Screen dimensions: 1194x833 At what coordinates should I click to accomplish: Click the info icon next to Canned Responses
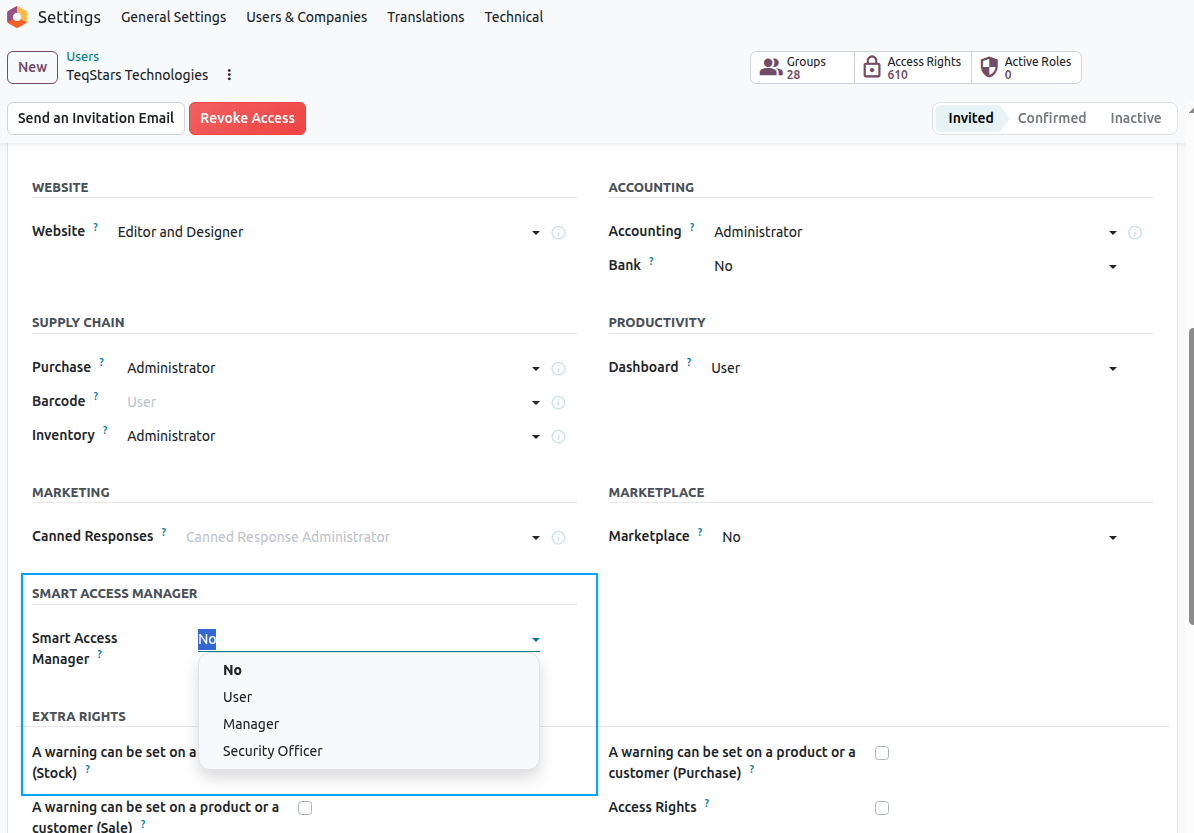[558, 538]
